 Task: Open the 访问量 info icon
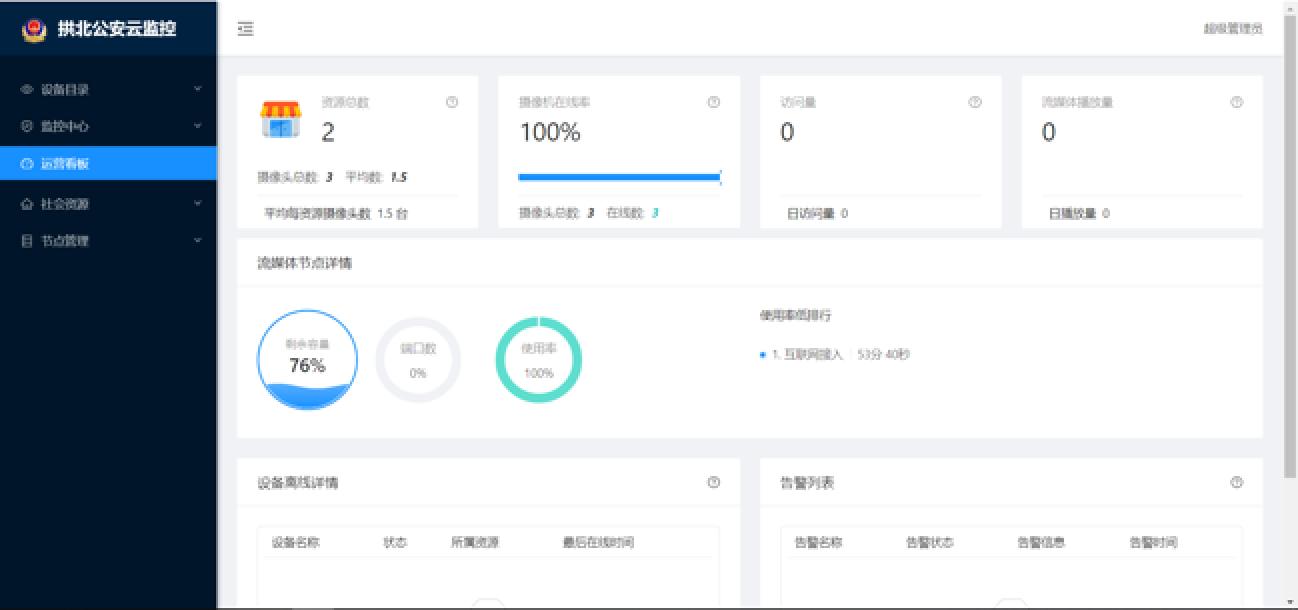[x=976, y=101]
